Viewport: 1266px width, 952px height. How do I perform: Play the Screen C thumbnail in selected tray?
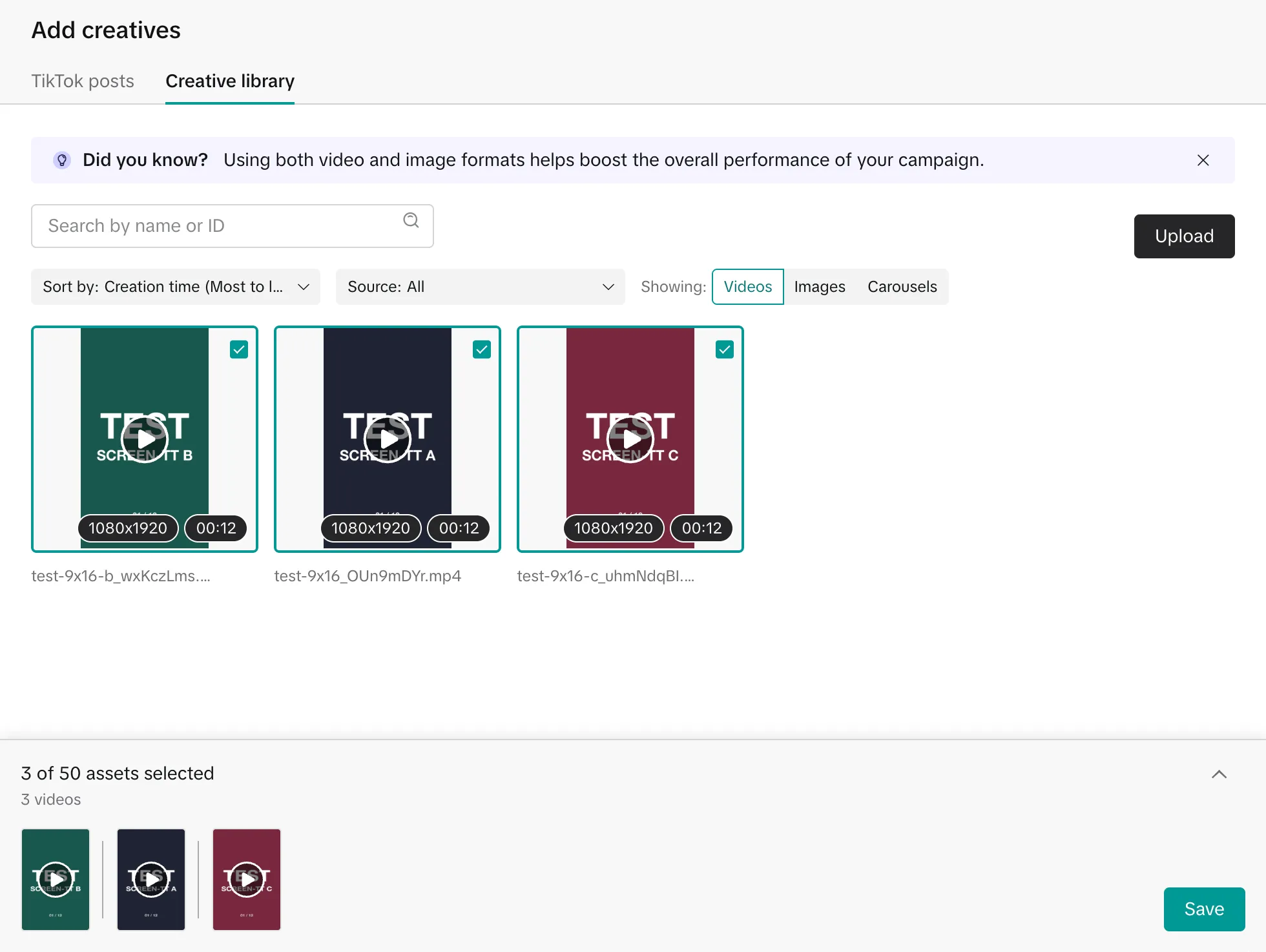(247, 879)
